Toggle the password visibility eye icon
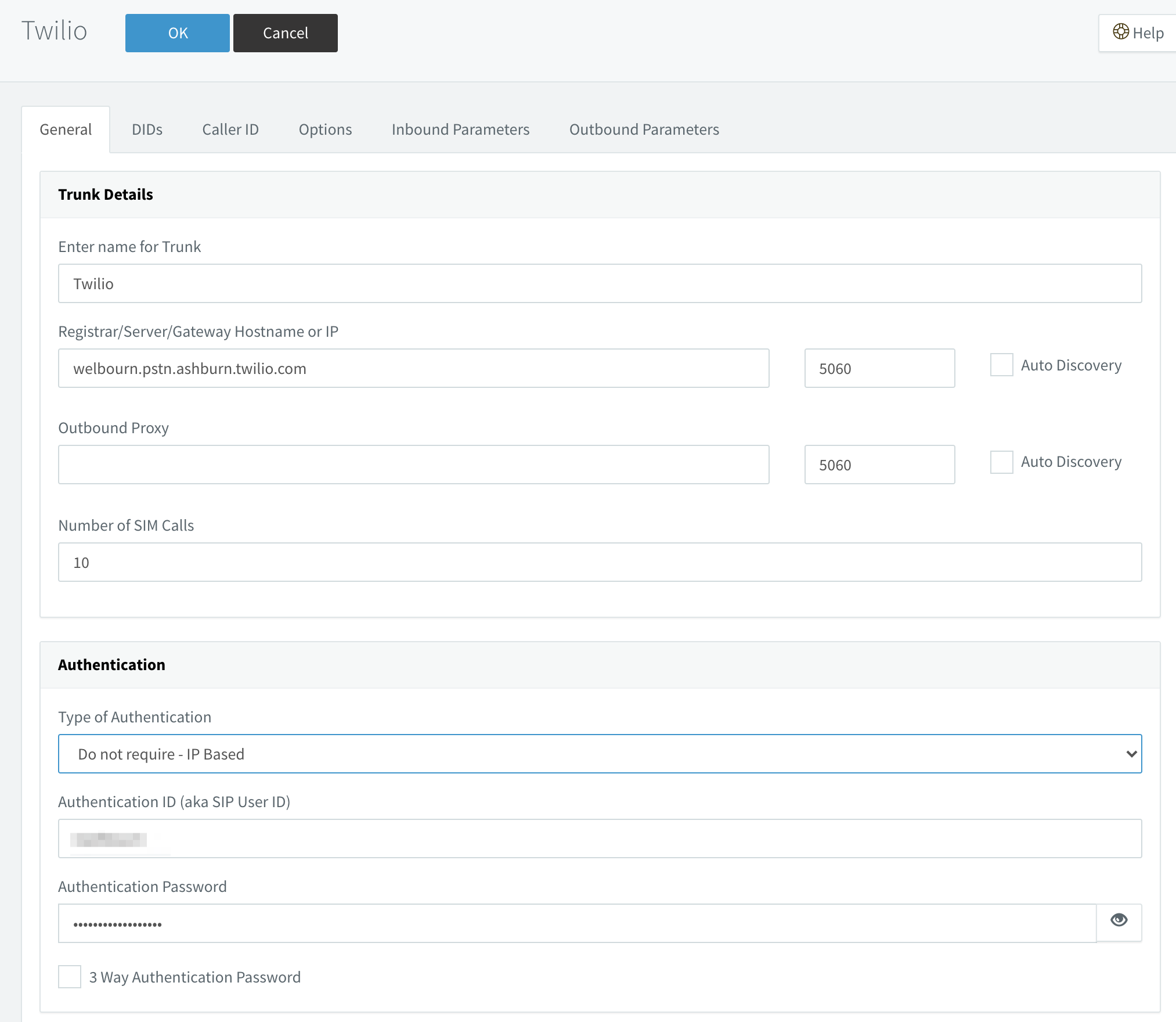This screenshot has width=1176, height=1022. click(x=1118, y=921)
